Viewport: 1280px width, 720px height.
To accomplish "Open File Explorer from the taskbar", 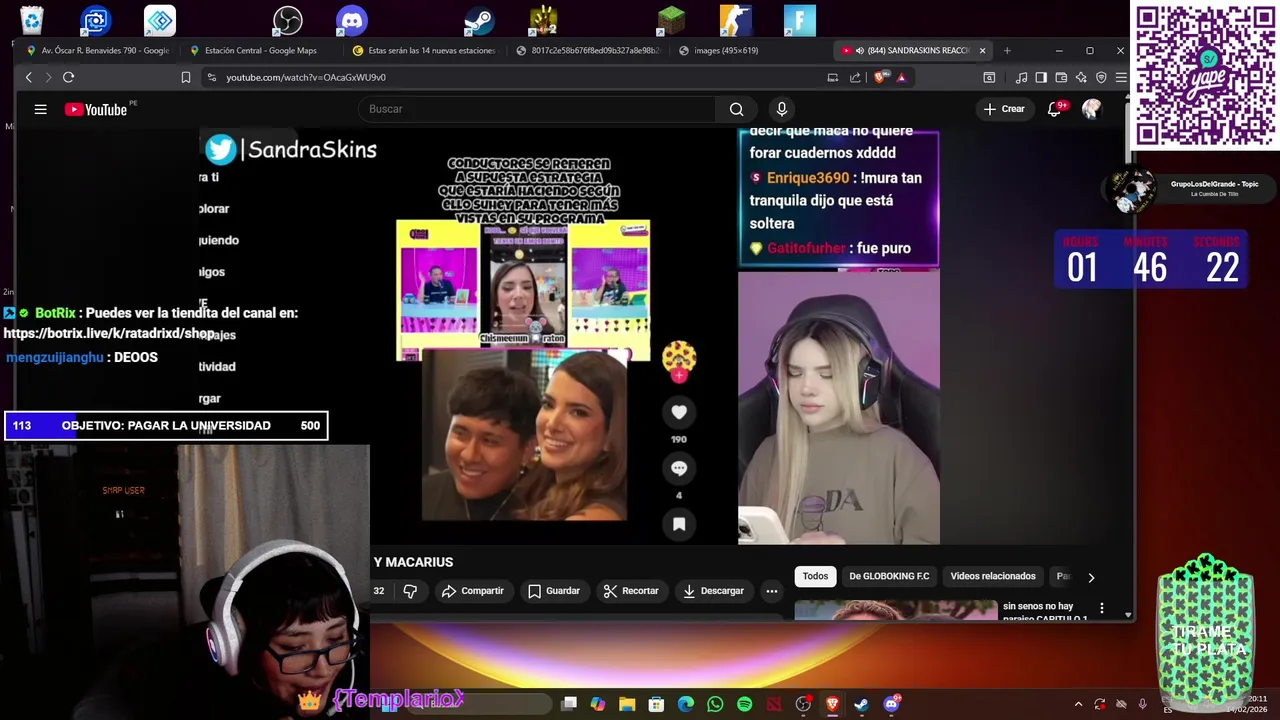I will pos(627,704).
